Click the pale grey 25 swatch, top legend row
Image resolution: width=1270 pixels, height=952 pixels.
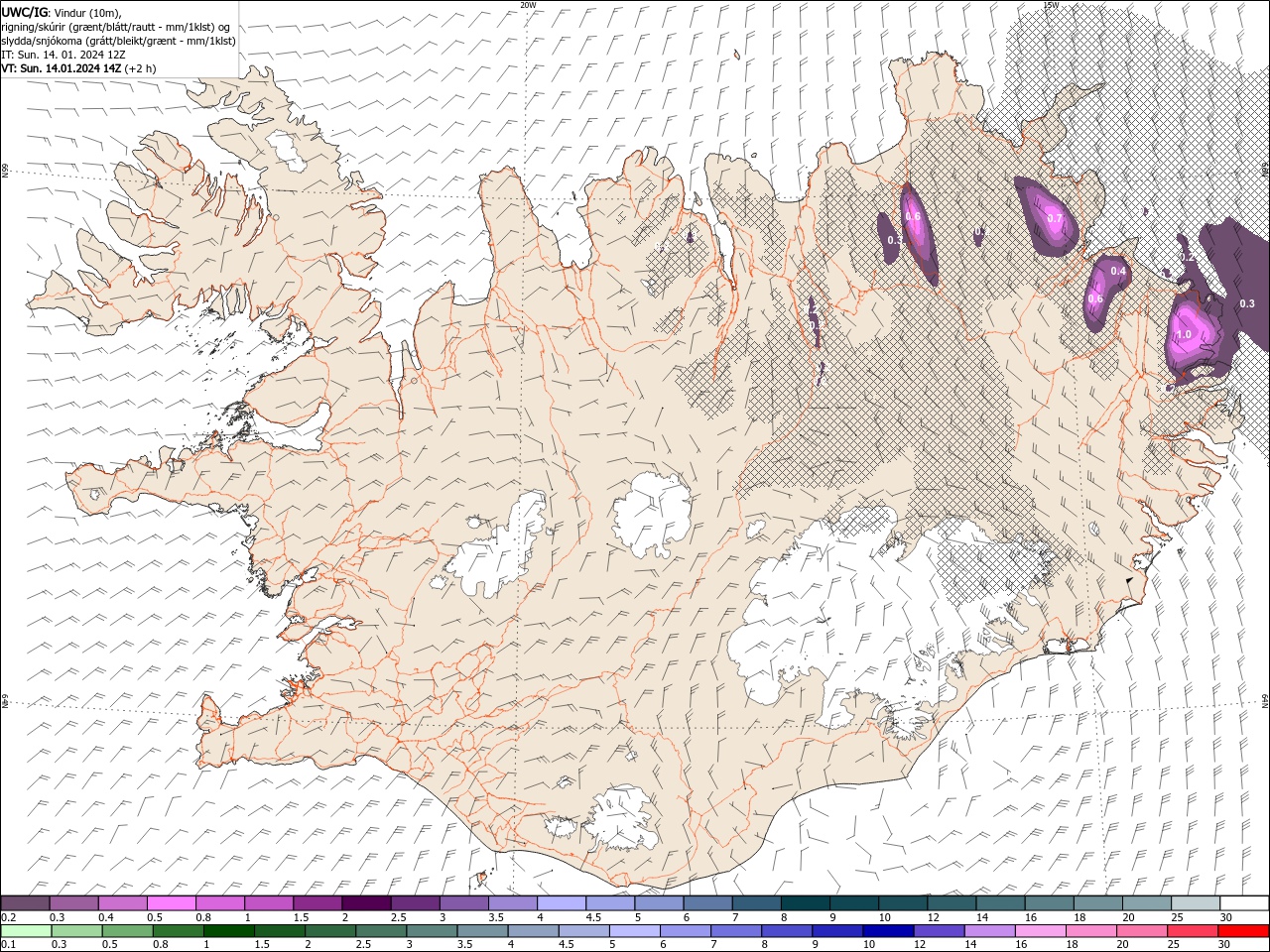tap(1196, 903)
